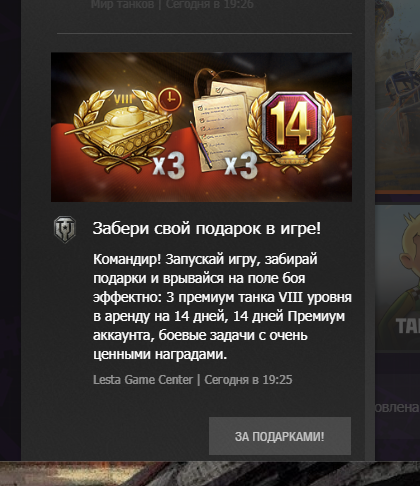Click the ЗА ПОДАРКАМИ! button
The image size is (420, 486).
(x=280, y=436)
